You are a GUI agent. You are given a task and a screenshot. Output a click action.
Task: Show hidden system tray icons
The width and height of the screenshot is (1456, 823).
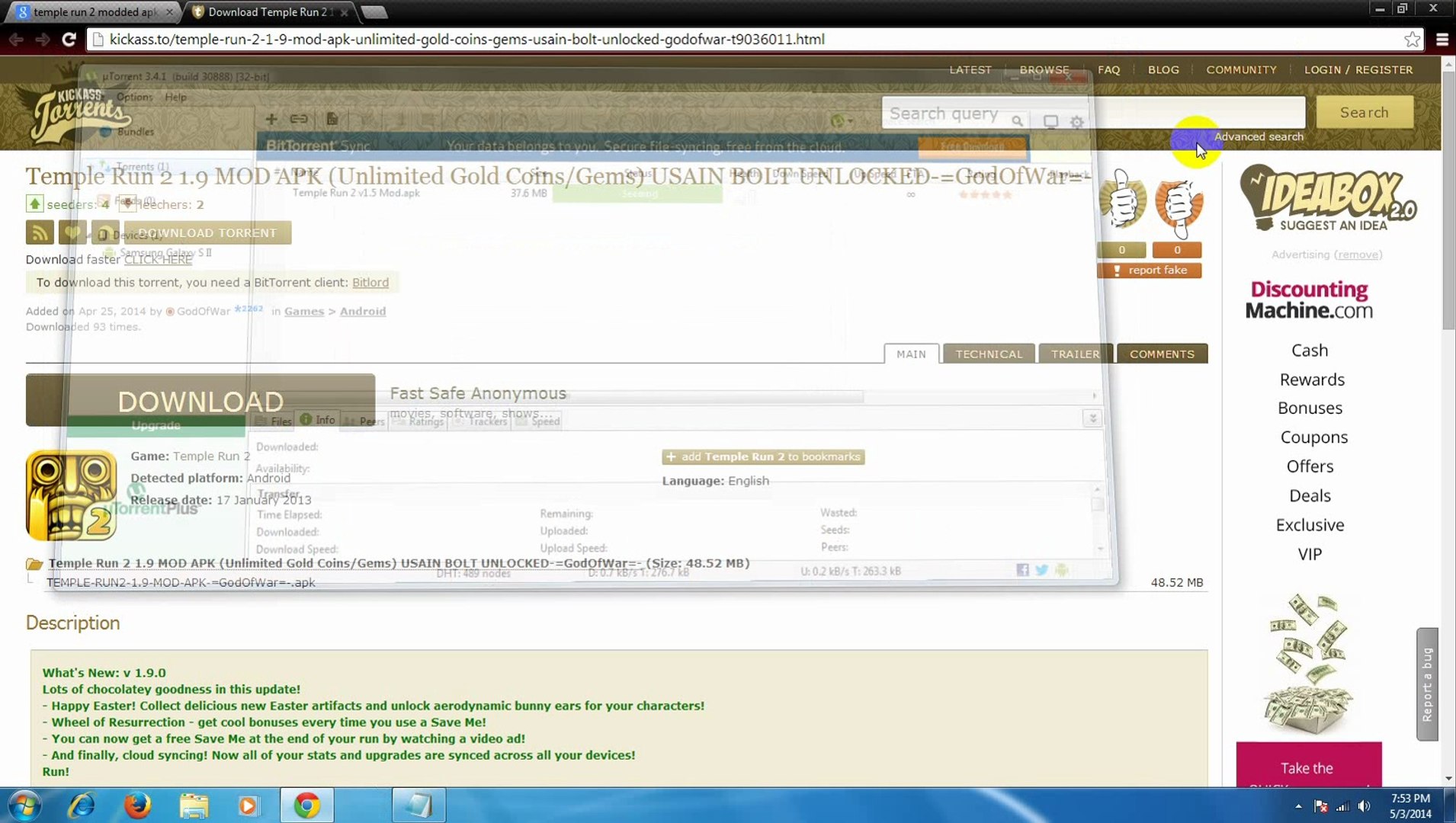pyautogui.click(x=1298, y=806)
